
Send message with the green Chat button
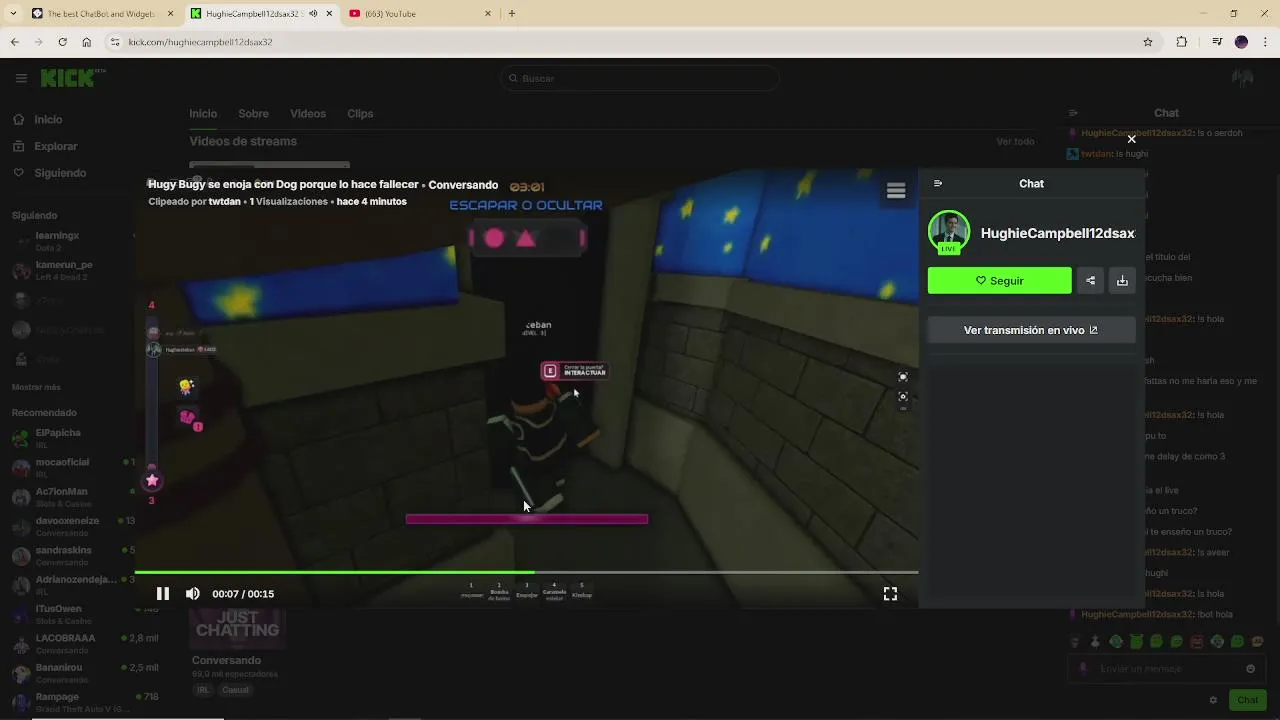pos(1247,700)
